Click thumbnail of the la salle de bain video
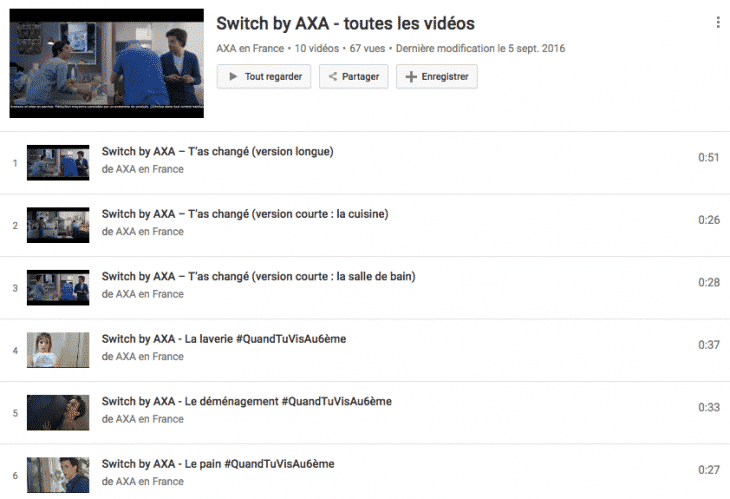The height and width of the screenshot is (499, 730). (x=58, y=288)
